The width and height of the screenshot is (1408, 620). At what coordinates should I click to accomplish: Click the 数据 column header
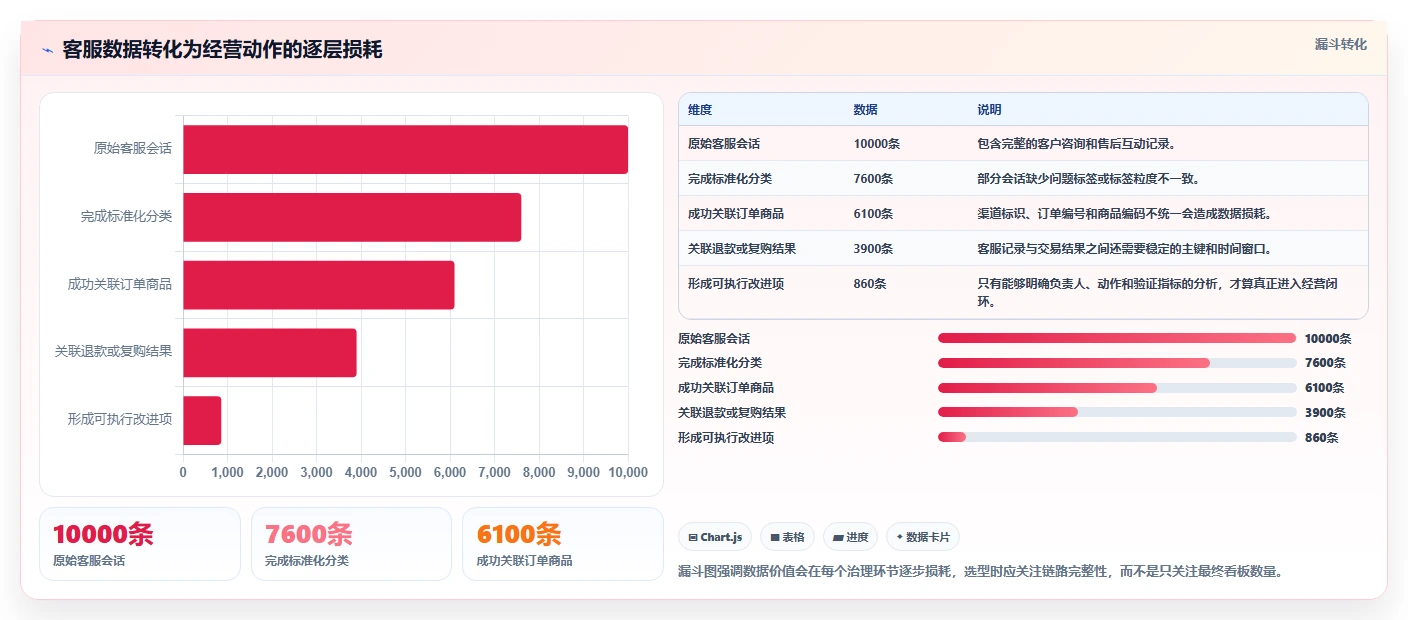point(865,110)
